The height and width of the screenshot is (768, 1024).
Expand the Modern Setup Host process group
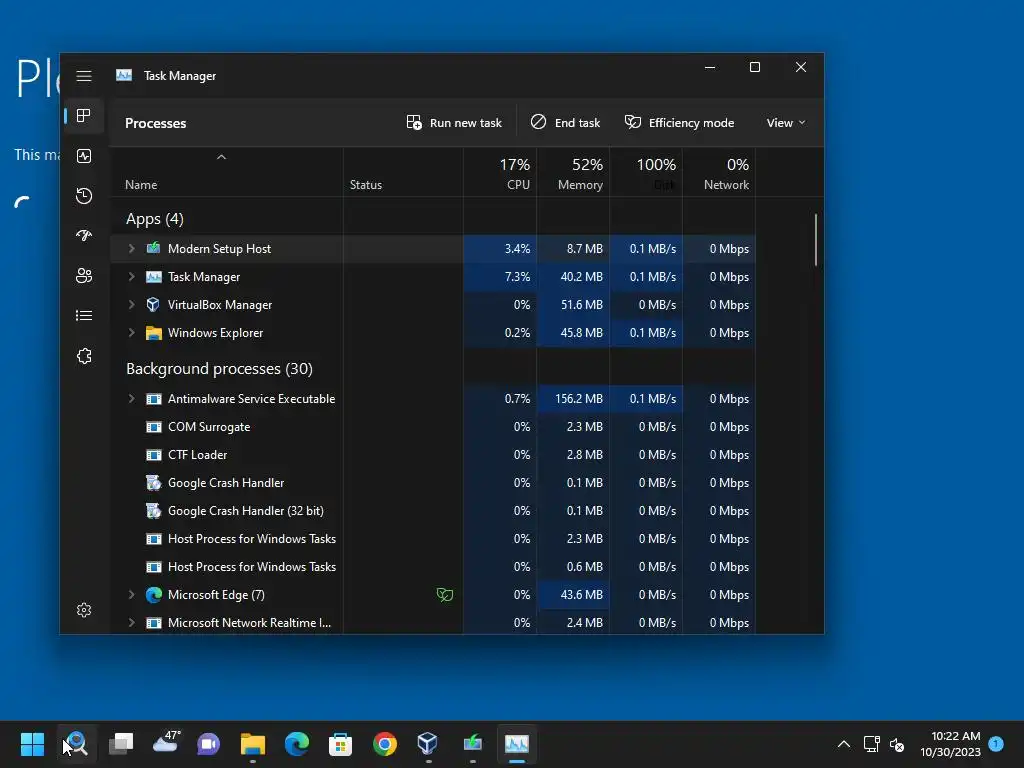point(131,248)
